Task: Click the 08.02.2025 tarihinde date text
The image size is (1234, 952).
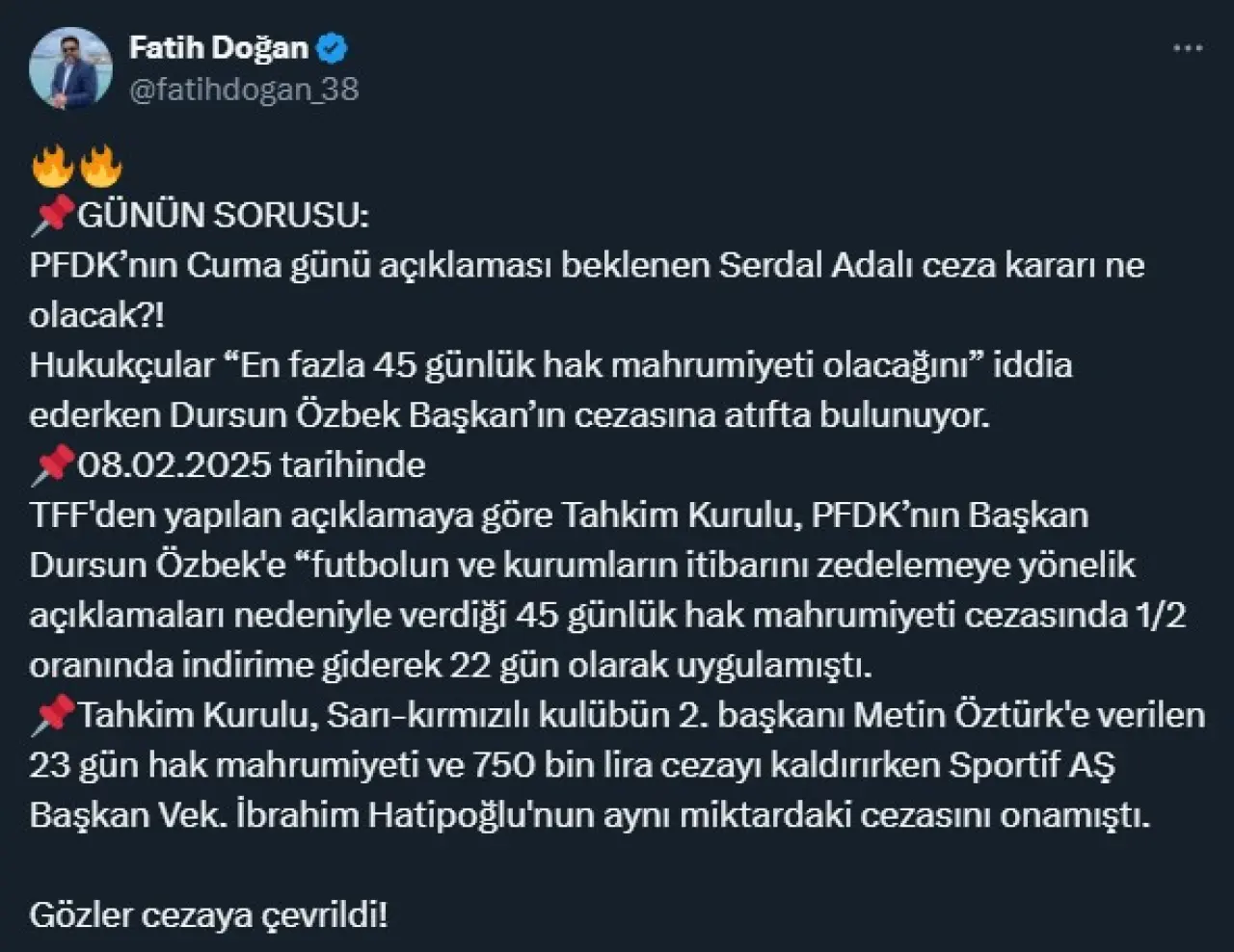Action: [x=252, y=465]
